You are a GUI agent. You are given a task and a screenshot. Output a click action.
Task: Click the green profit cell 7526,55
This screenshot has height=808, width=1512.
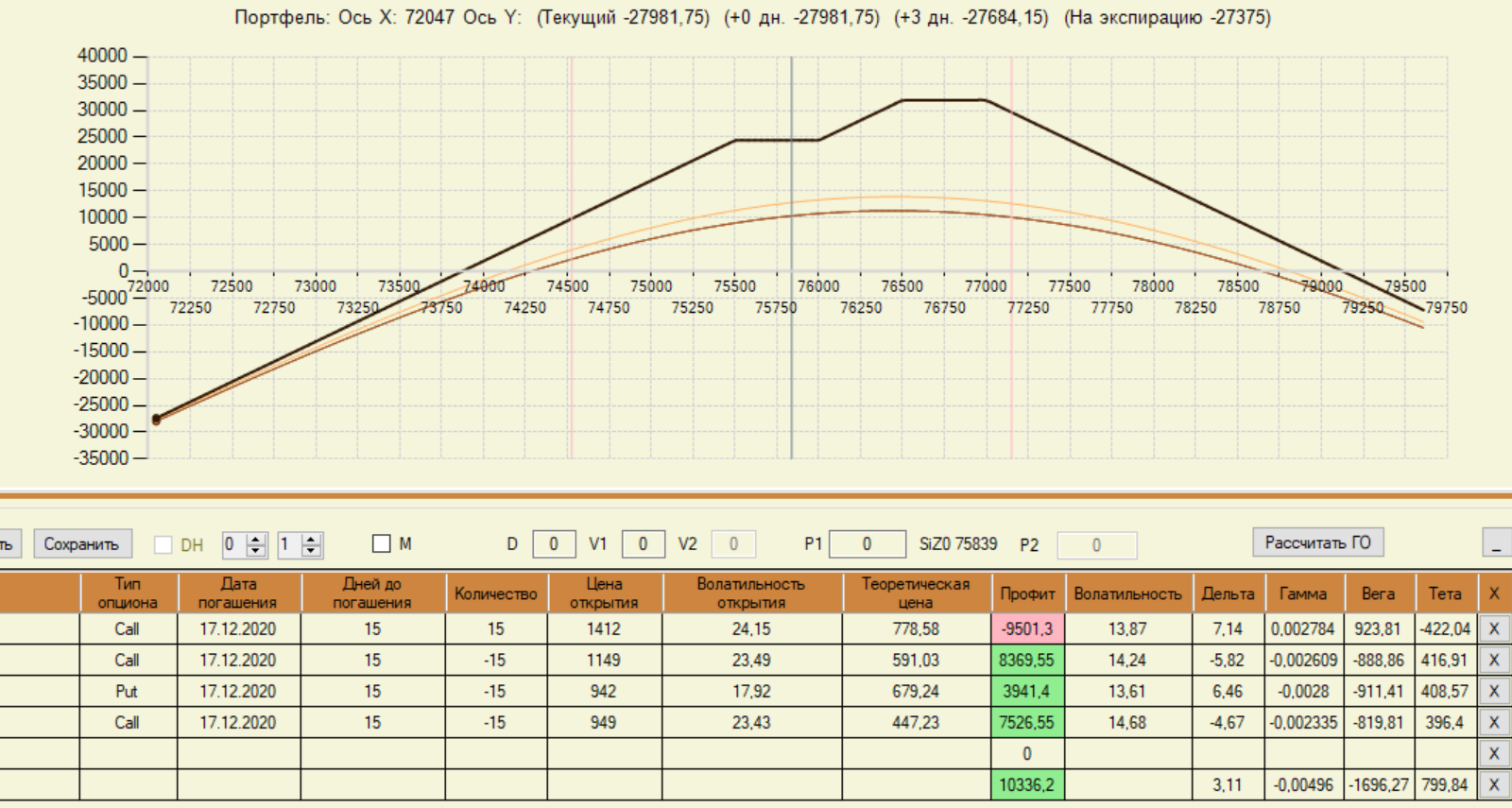(x=1027, y=722)
